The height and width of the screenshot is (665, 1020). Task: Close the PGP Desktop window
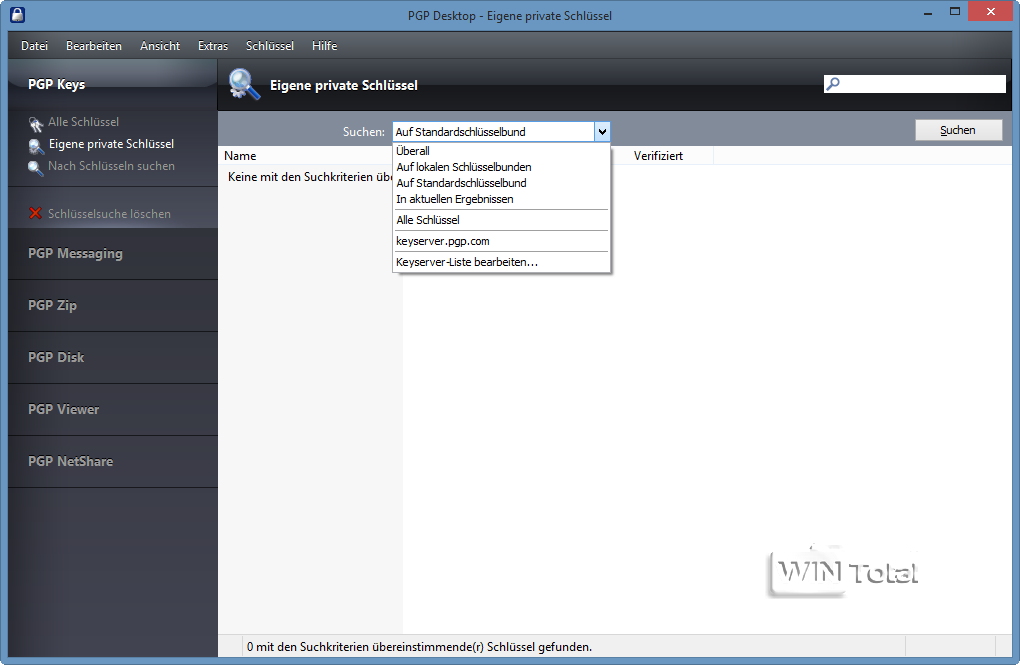(990, 12)
